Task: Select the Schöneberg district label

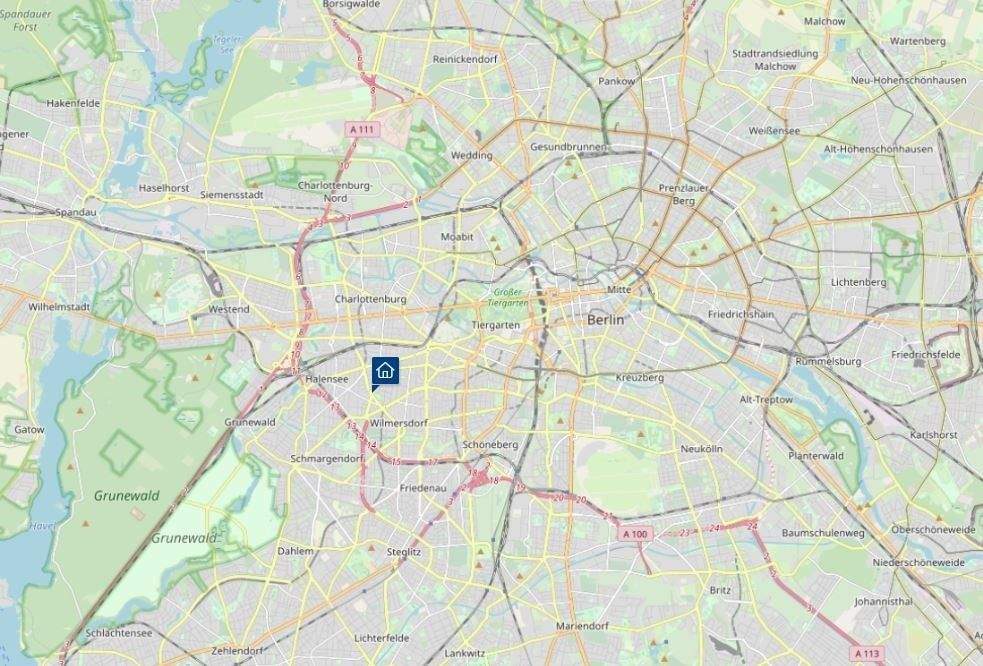Action: pyautogui.click(x=490, y=445)
